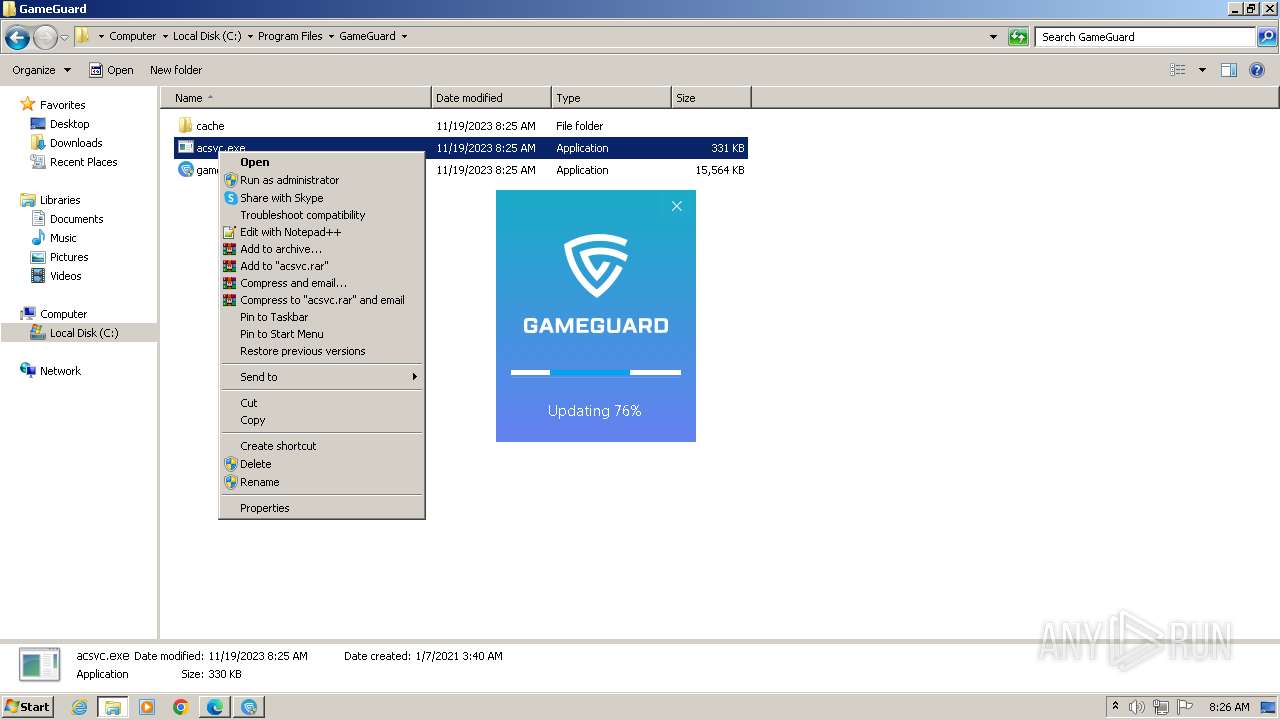Click the Start button
Viewport: 1280px width, 720px height.
point(27,707)
